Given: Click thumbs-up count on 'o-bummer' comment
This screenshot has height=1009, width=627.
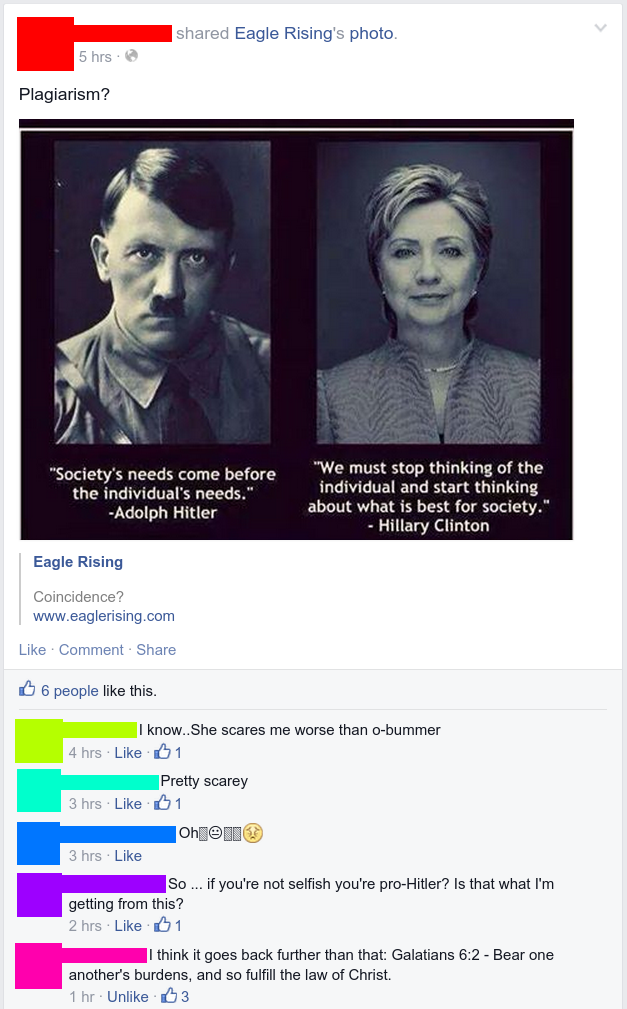Looking at the screenshot, I should click(x=167, y=752).
